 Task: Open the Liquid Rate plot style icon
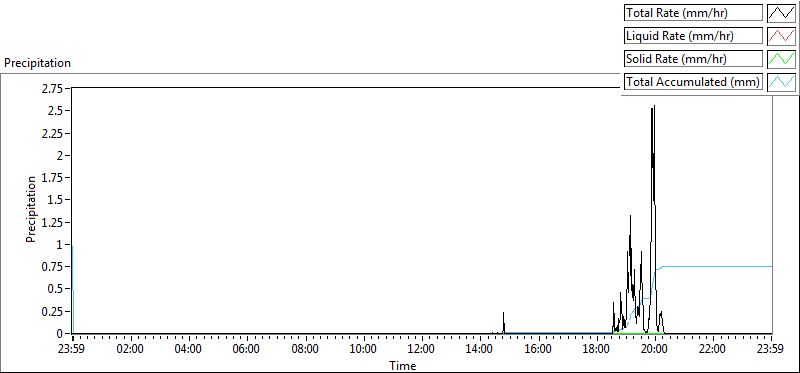pyautogui.click(x=781, y=36)
